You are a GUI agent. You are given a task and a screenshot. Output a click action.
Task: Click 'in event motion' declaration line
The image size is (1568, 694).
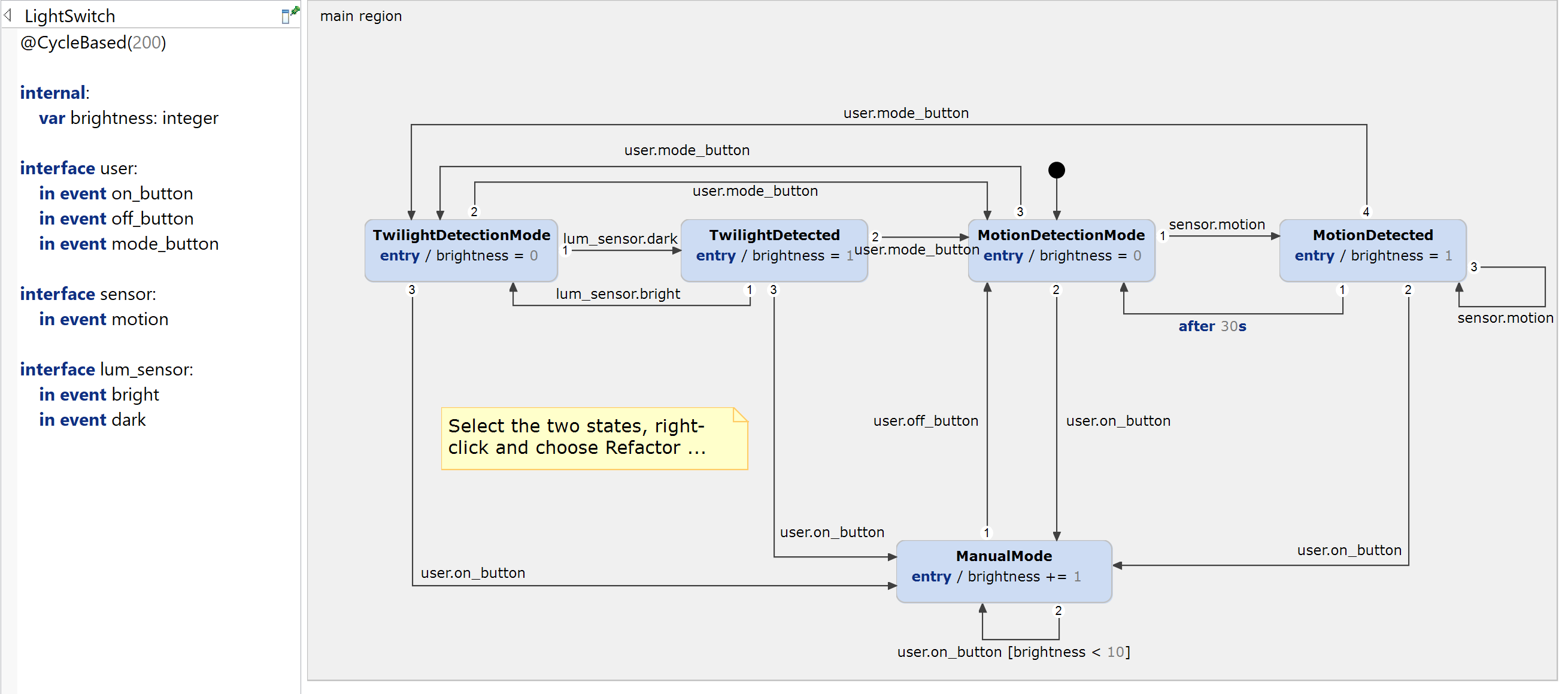pos(104,320)
